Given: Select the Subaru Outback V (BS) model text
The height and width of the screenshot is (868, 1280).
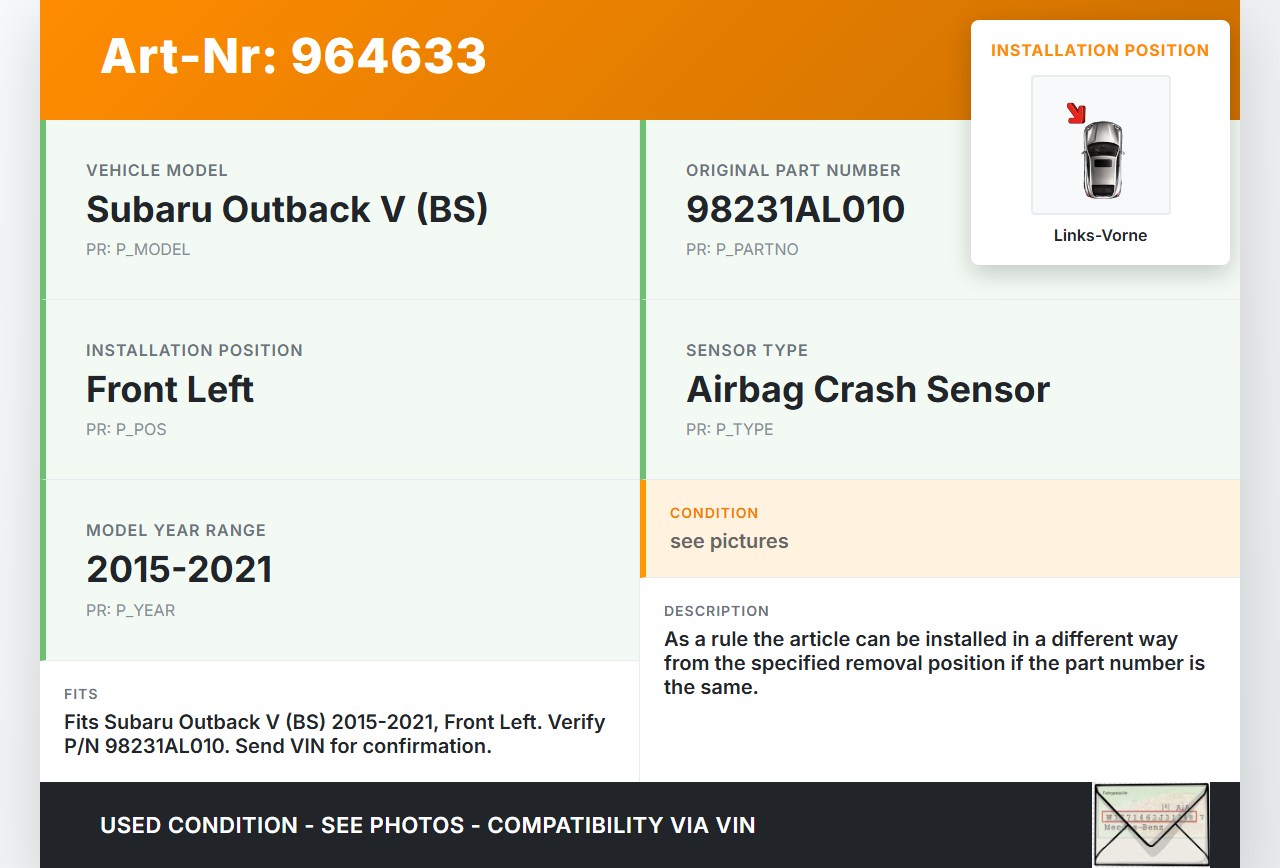Looking at the screenshot, I should (x=287, y=209).
